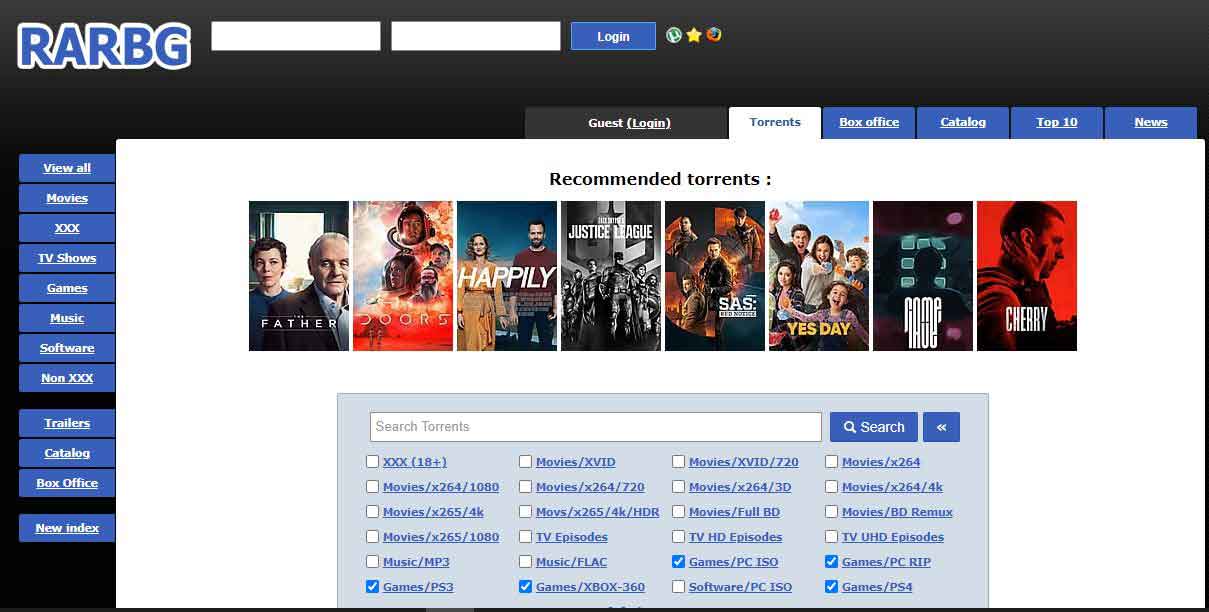
Task: Tick the Movs/x265/4k/HDR checkbox
Action: [525, 512]
